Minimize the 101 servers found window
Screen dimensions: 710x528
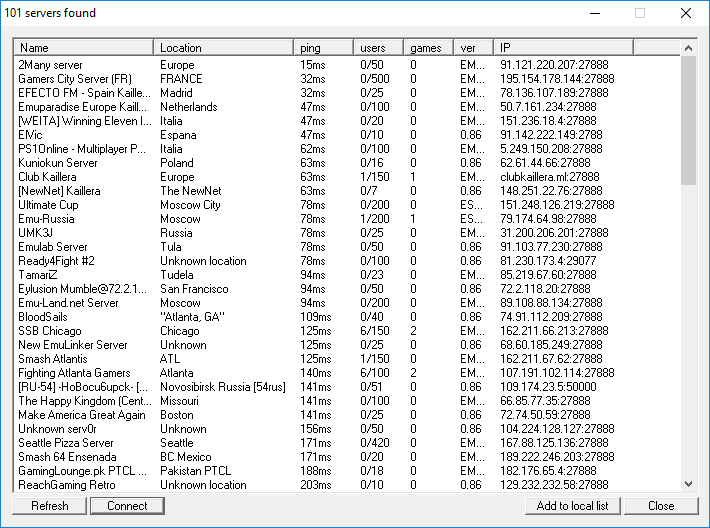point(595,13)
